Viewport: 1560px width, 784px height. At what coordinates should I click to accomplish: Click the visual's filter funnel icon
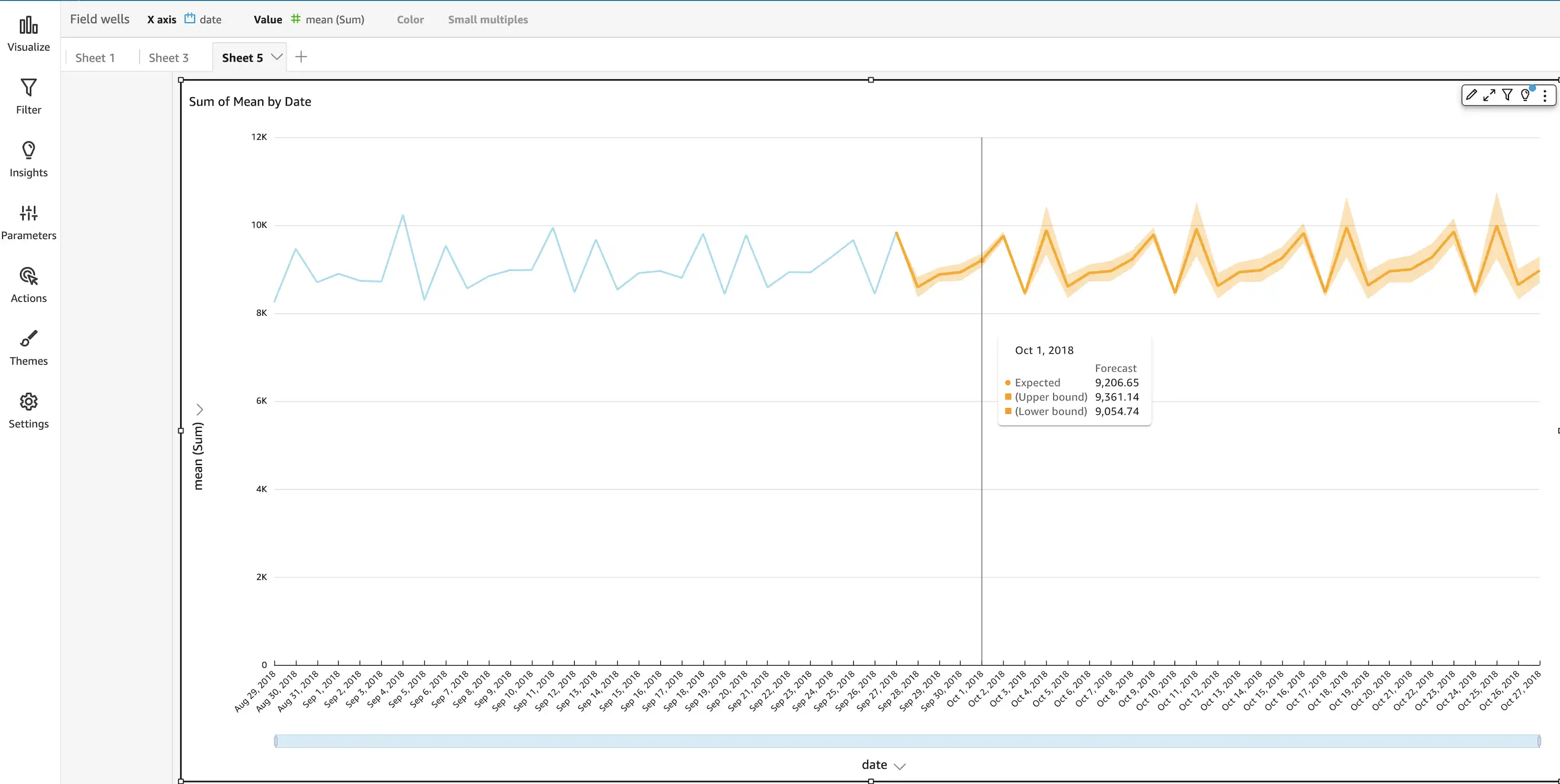[x=1507, y=95]
